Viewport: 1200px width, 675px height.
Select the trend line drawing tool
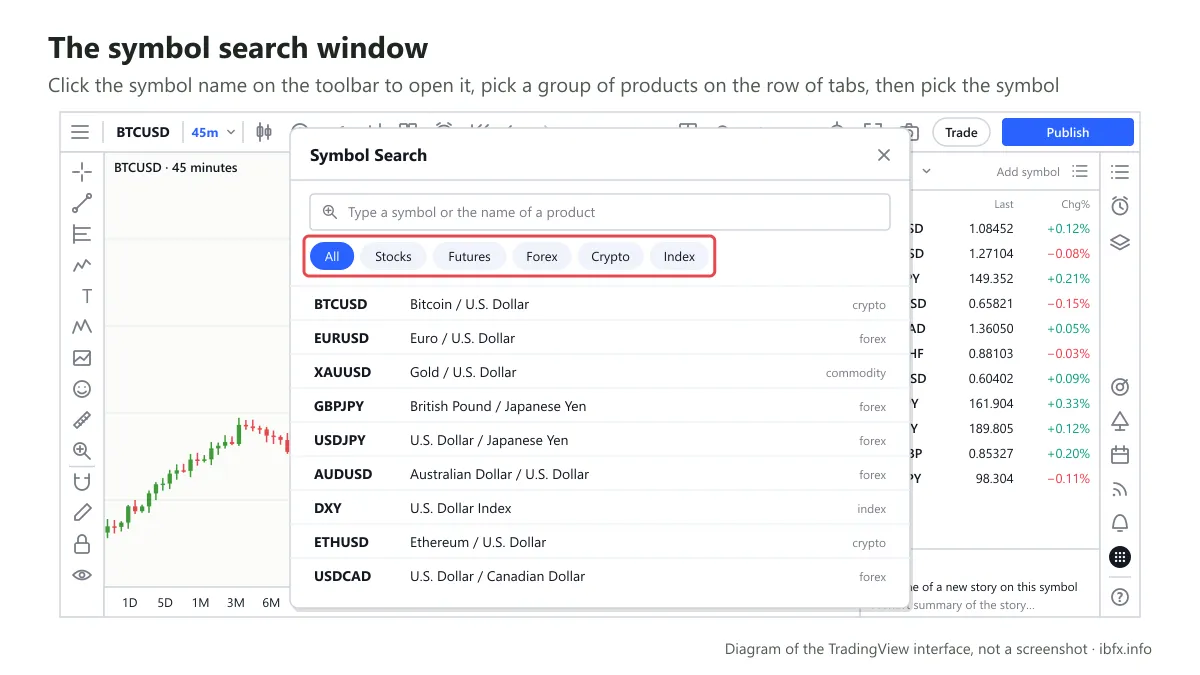(x=82, y=203)
